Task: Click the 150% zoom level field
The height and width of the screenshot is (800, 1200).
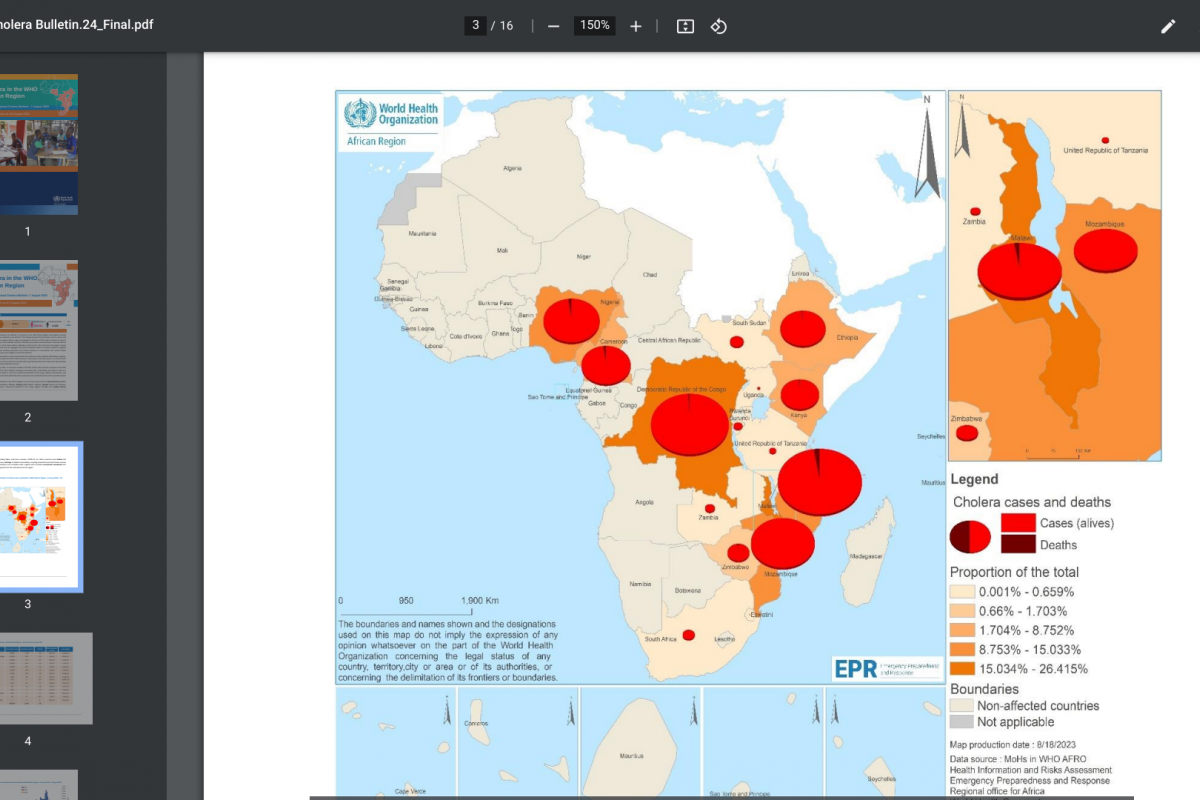Action: tap(594, 25)
